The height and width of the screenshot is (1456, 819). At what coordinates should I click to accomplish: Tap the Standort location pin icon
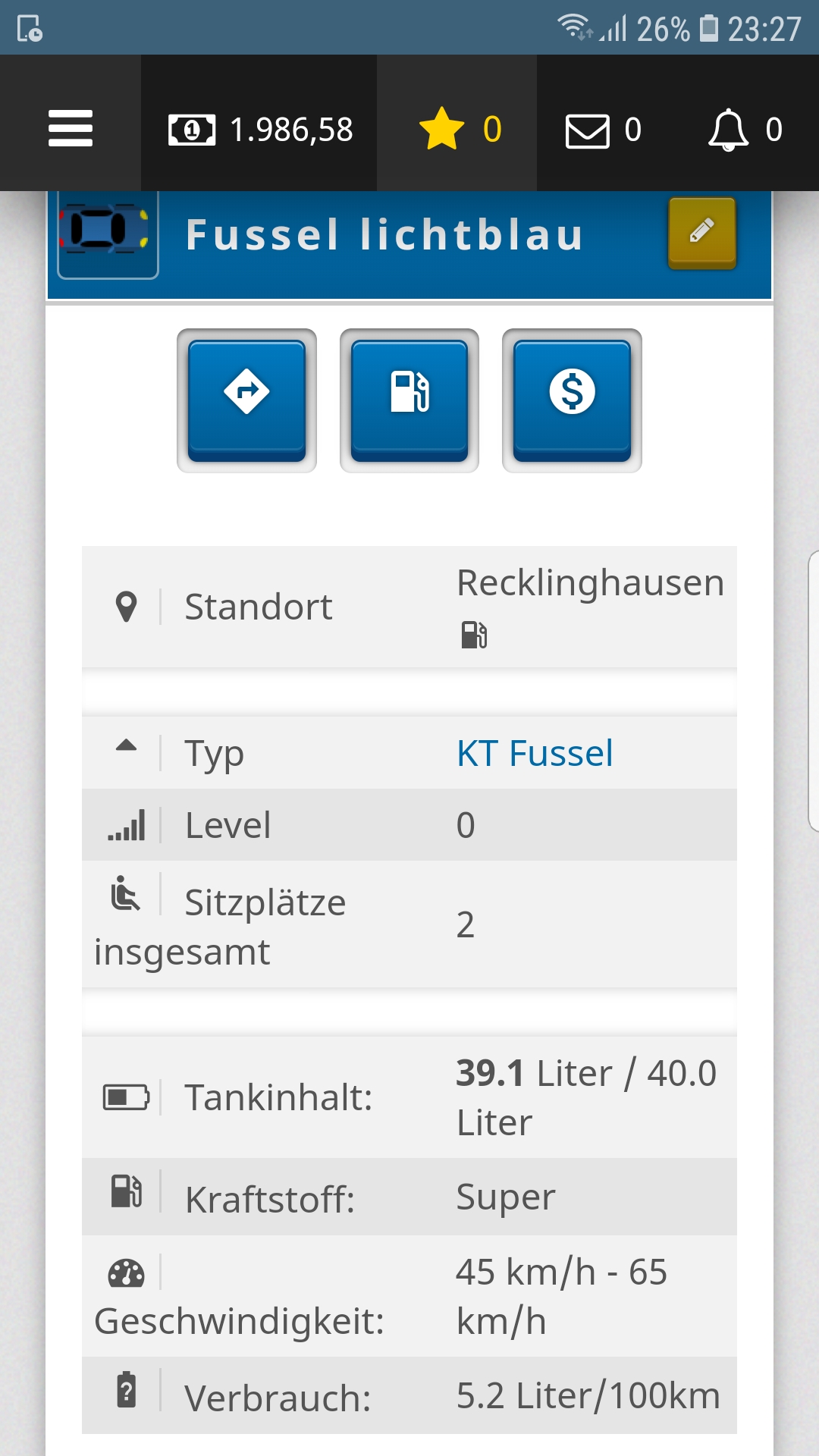pos(126,607)
